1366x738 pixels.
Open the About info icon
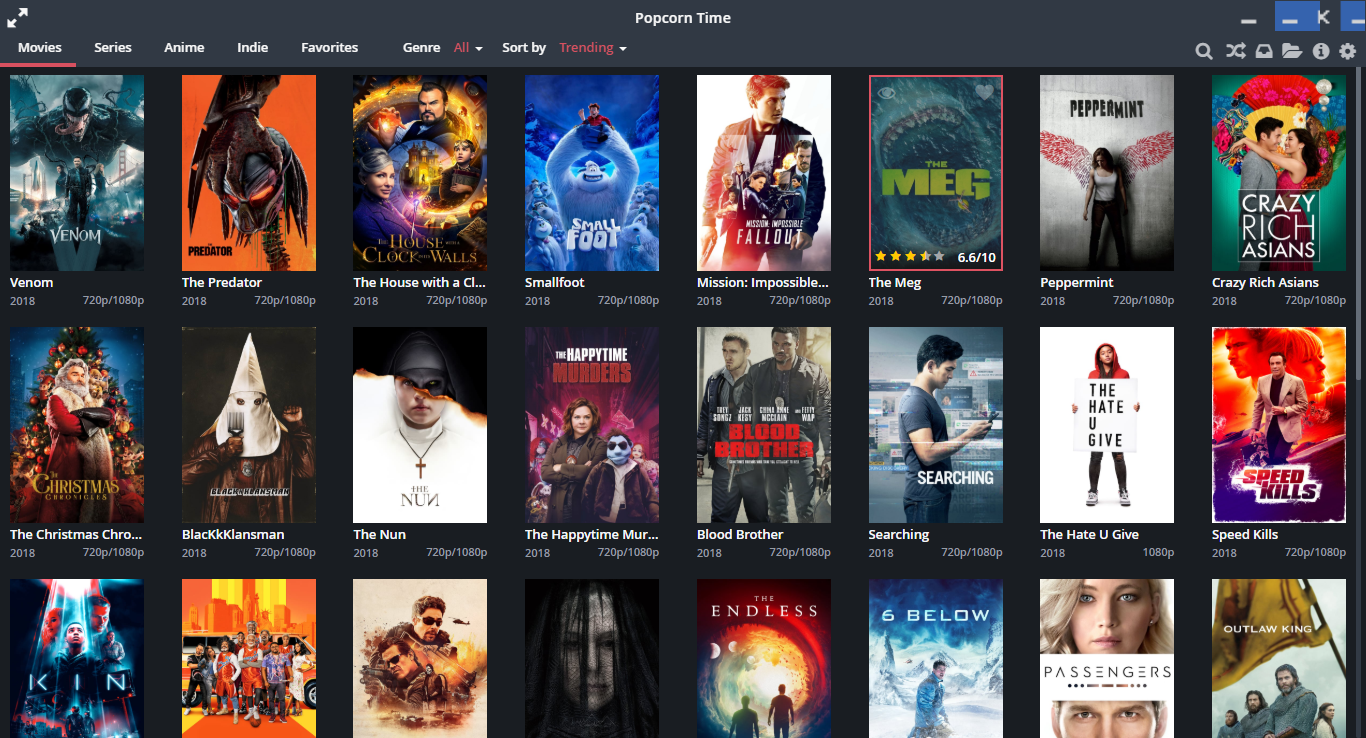point(1322,50)
